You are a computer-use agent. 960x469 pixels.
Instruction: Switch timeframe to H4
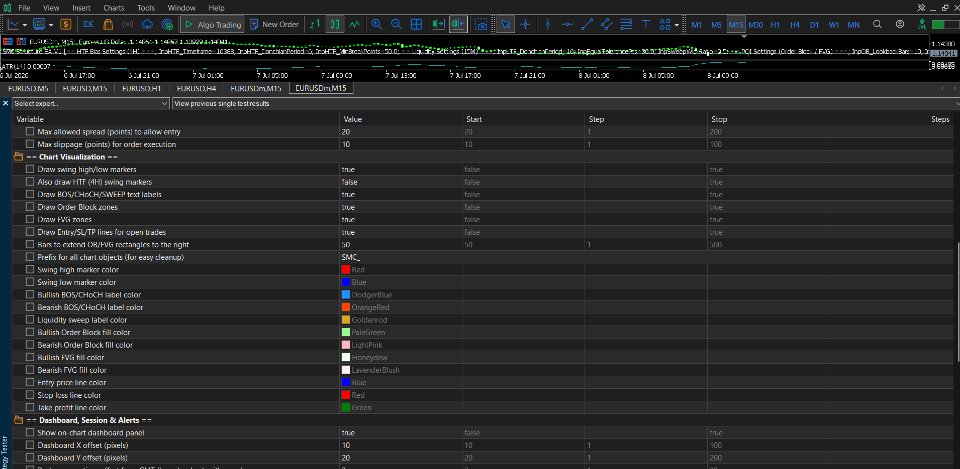point(795,24)
